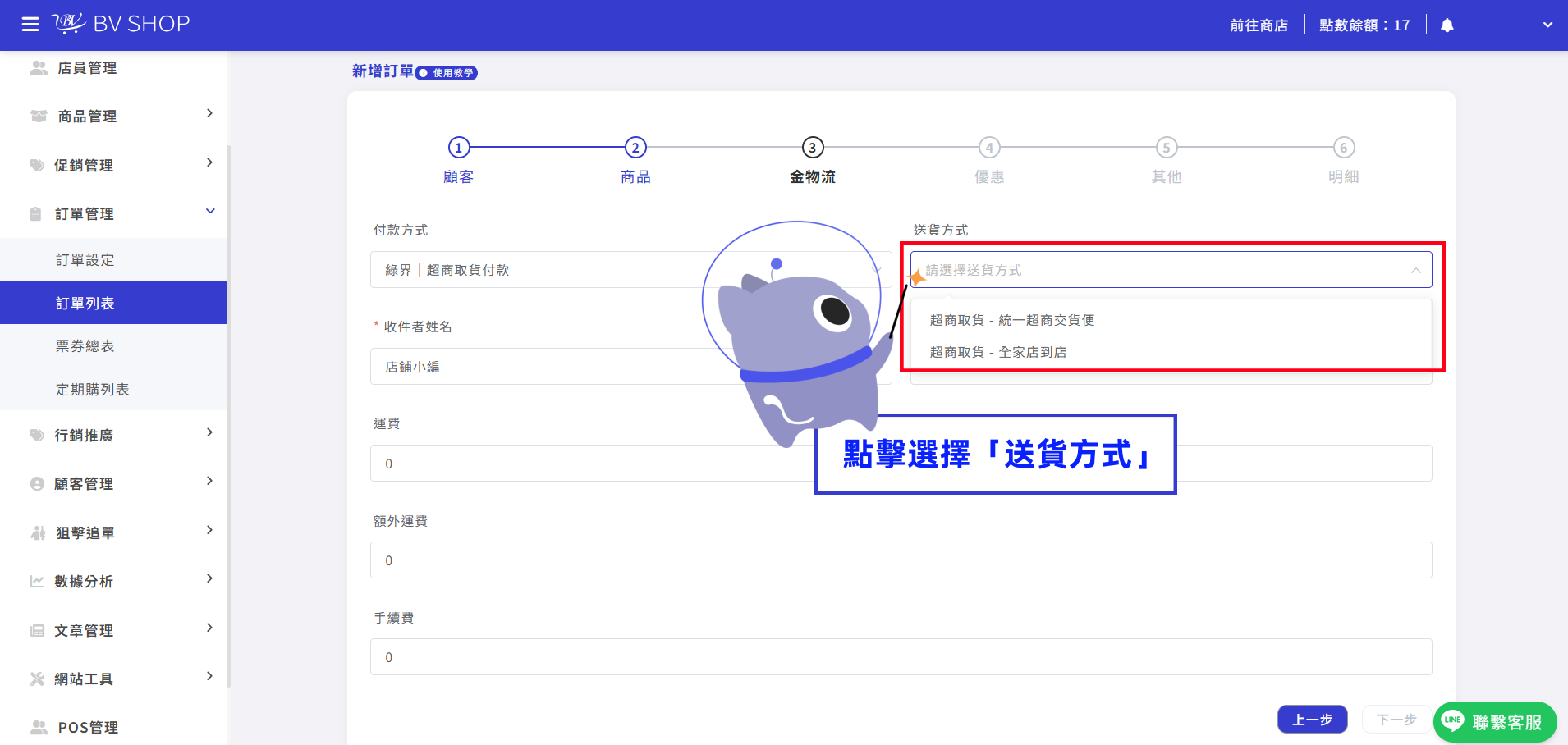
Task: Click 點數餘額:17 in the header
Action: 1364,25
